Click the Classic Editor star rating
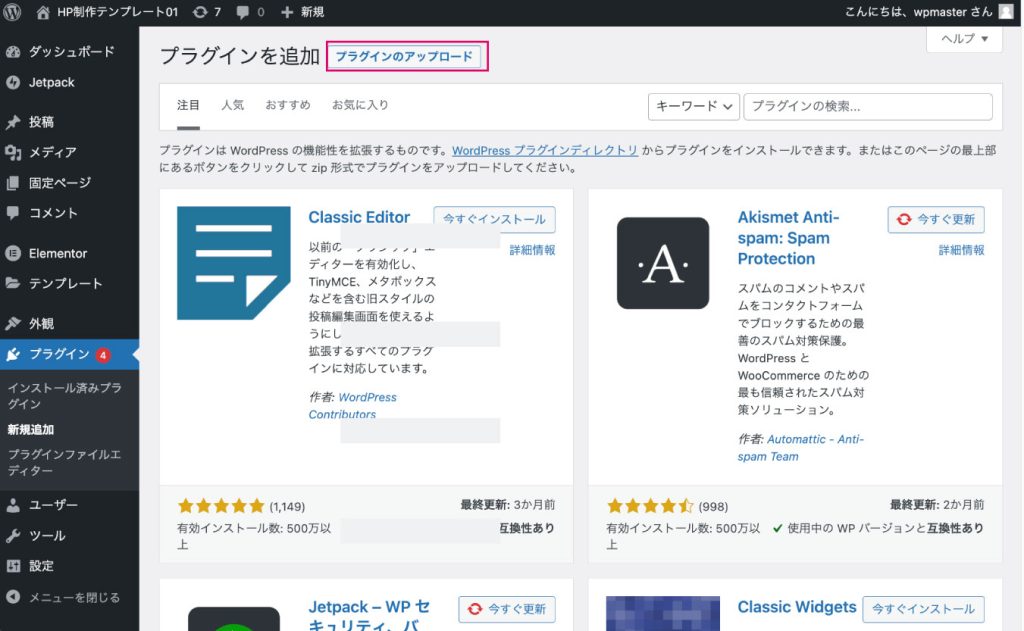The height and width of the screenshot is (631, 1024). (221, 506)
